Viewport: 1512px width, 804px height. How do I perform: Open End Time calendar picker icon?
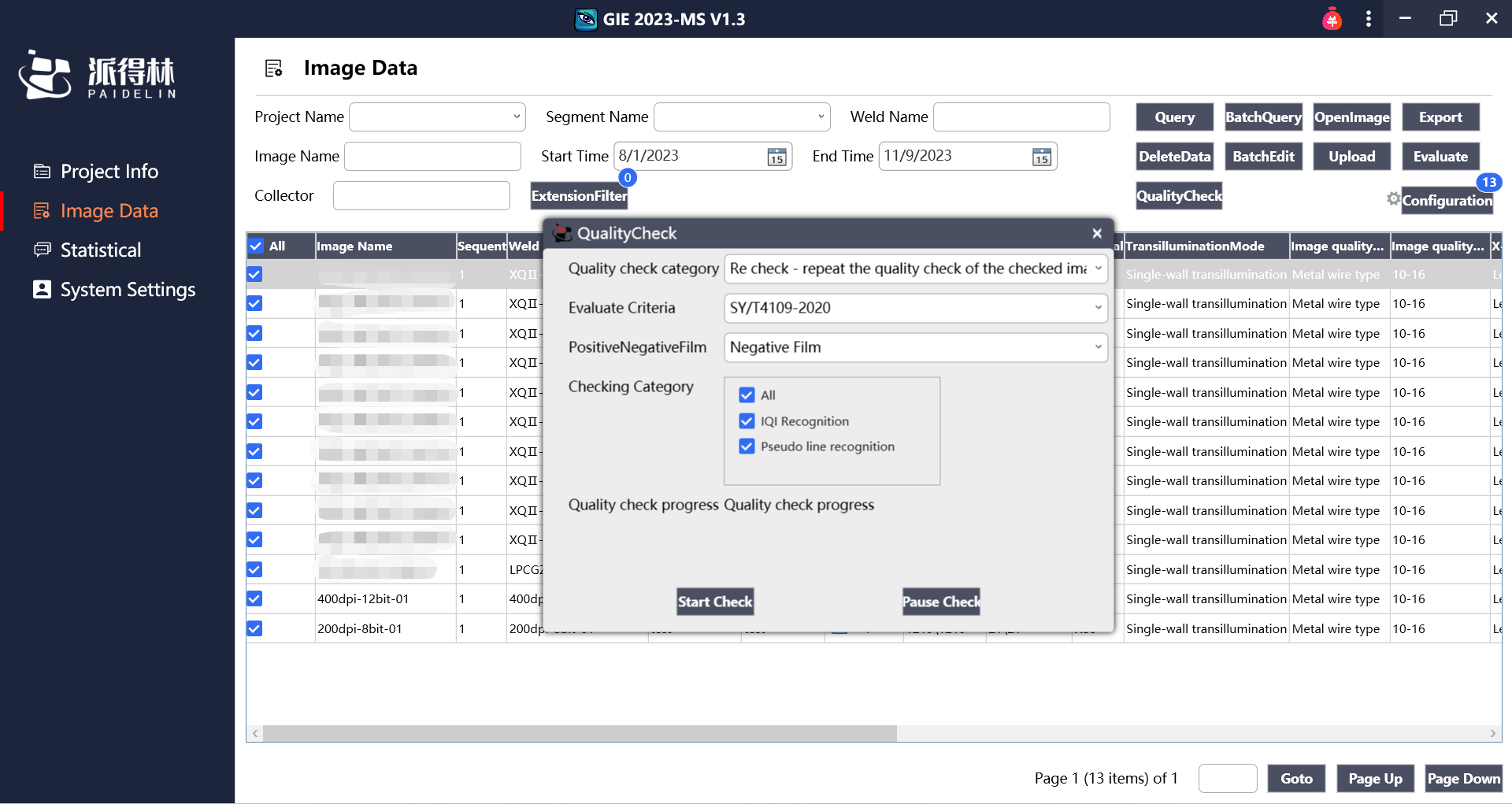[x=1041, y=157]
